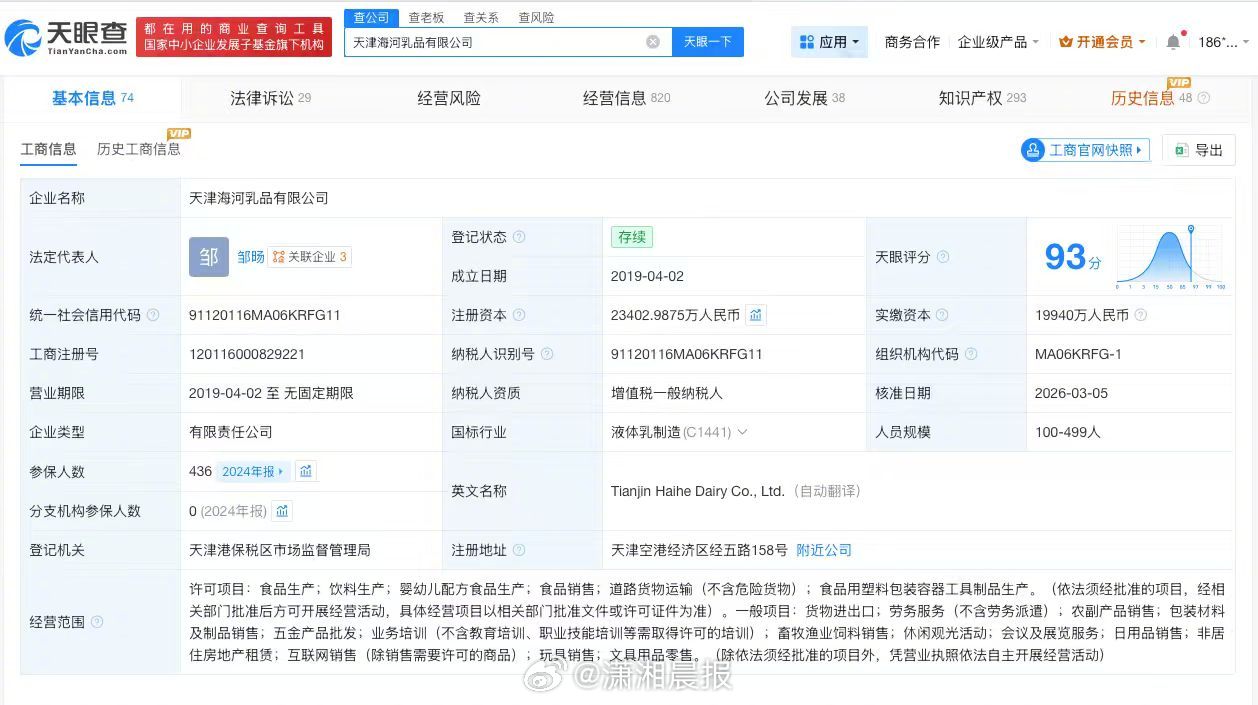The image size is (1258, 705).
Task: Open the 应用 grid menu
Action: point(829,42)
